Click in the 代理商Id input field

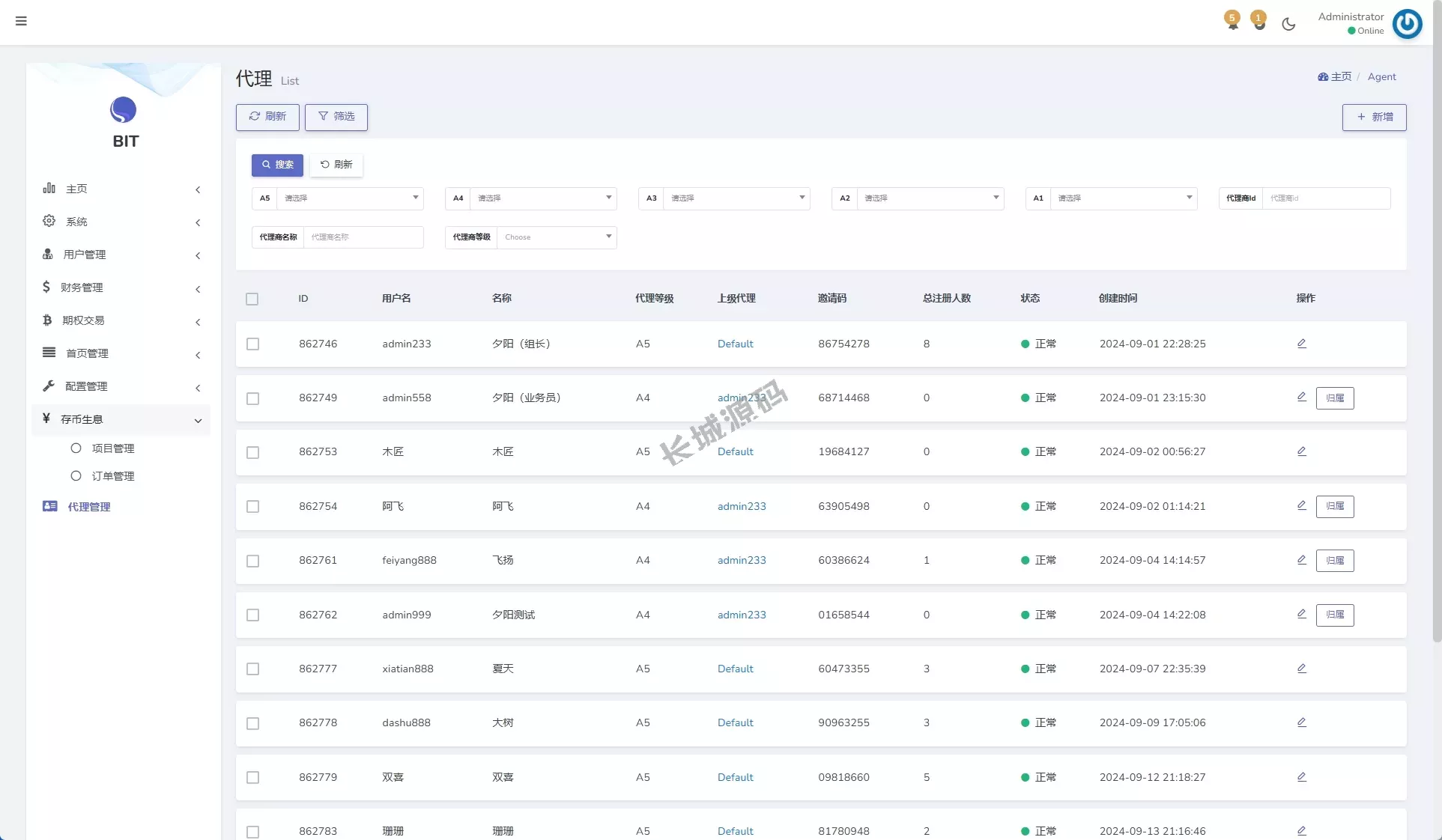(x=1326, y=198)
